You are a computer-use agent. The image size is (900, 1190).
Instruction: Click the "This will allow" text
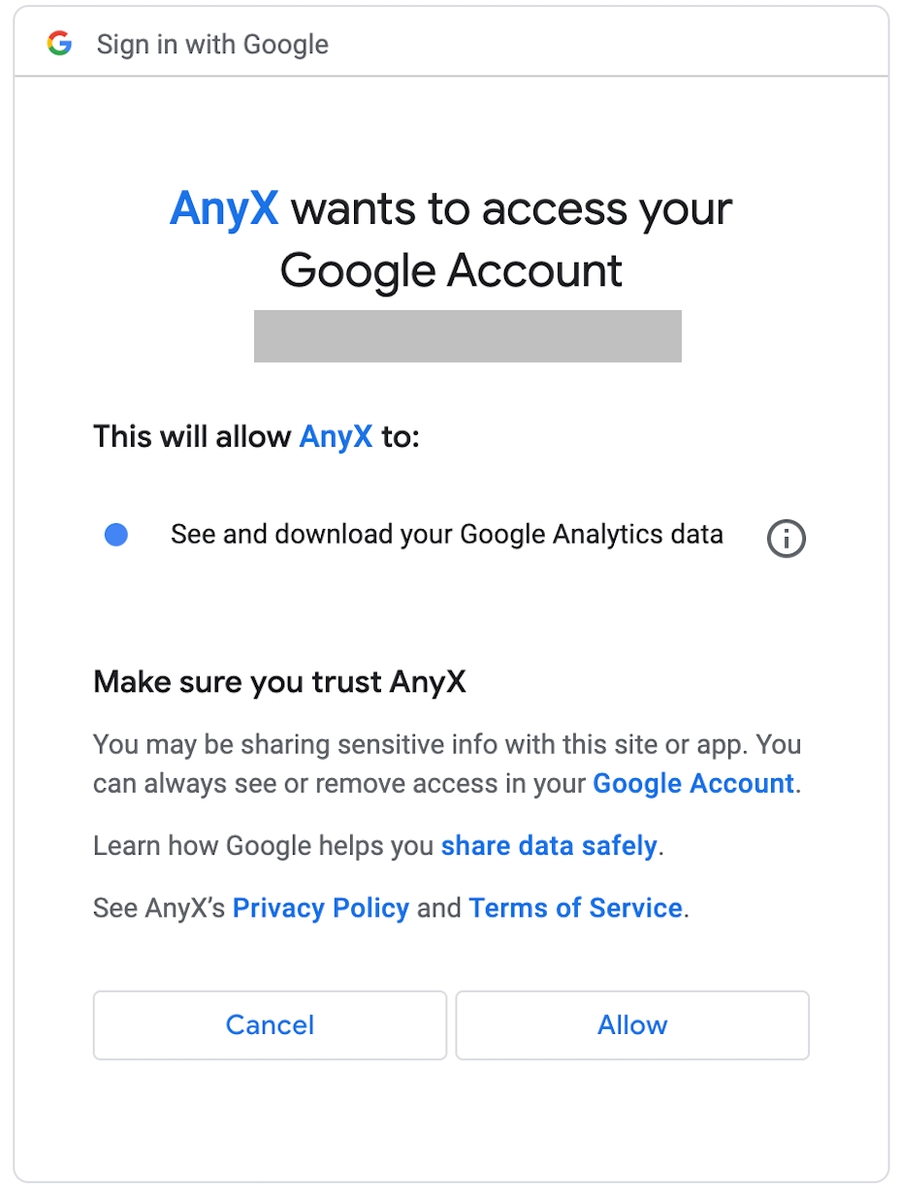[194, 437]
